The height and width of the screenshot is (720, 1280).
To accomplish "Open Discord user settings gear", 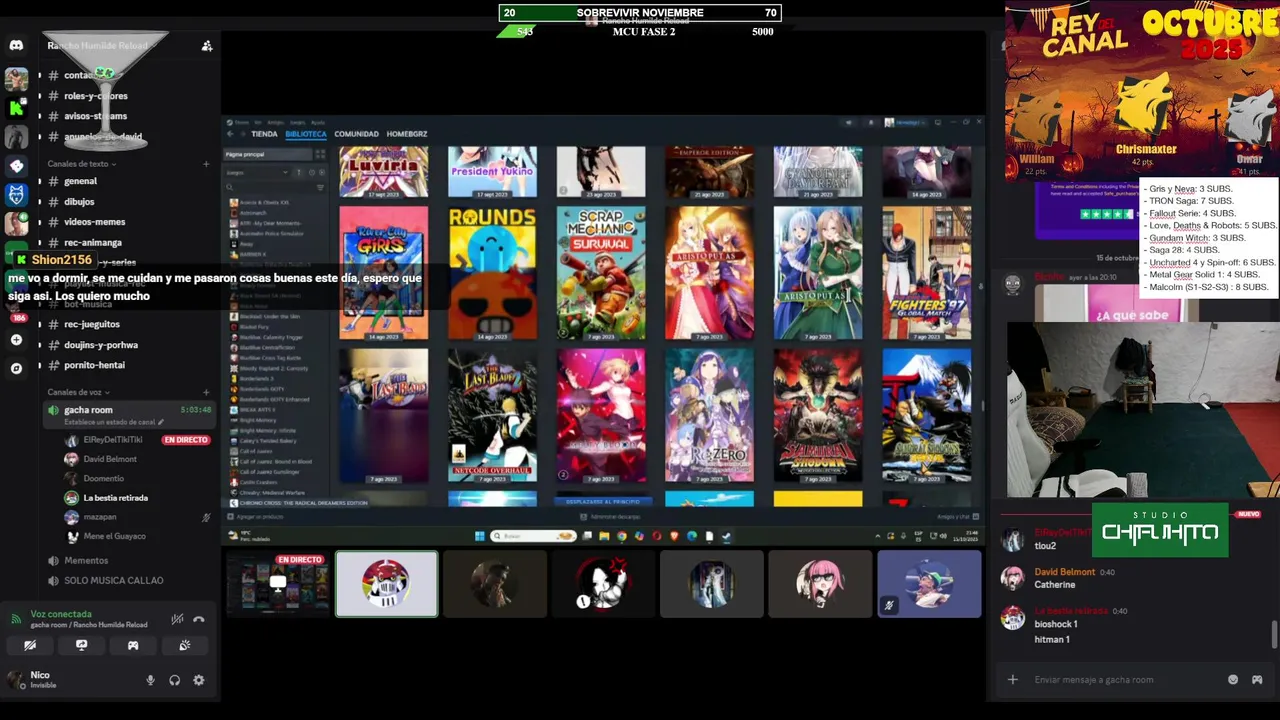I will [x=199, y=680].
